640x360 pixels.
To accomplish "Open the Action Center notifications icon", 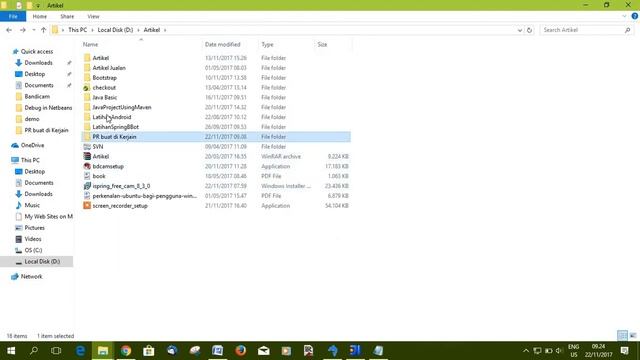I will tap(624, 351).
